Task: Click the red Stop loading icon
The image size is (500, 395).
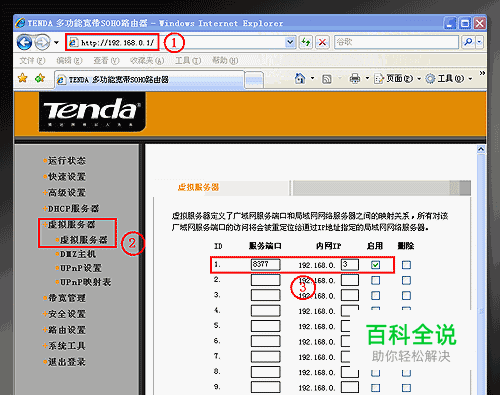Action: (x=322, y=42)
